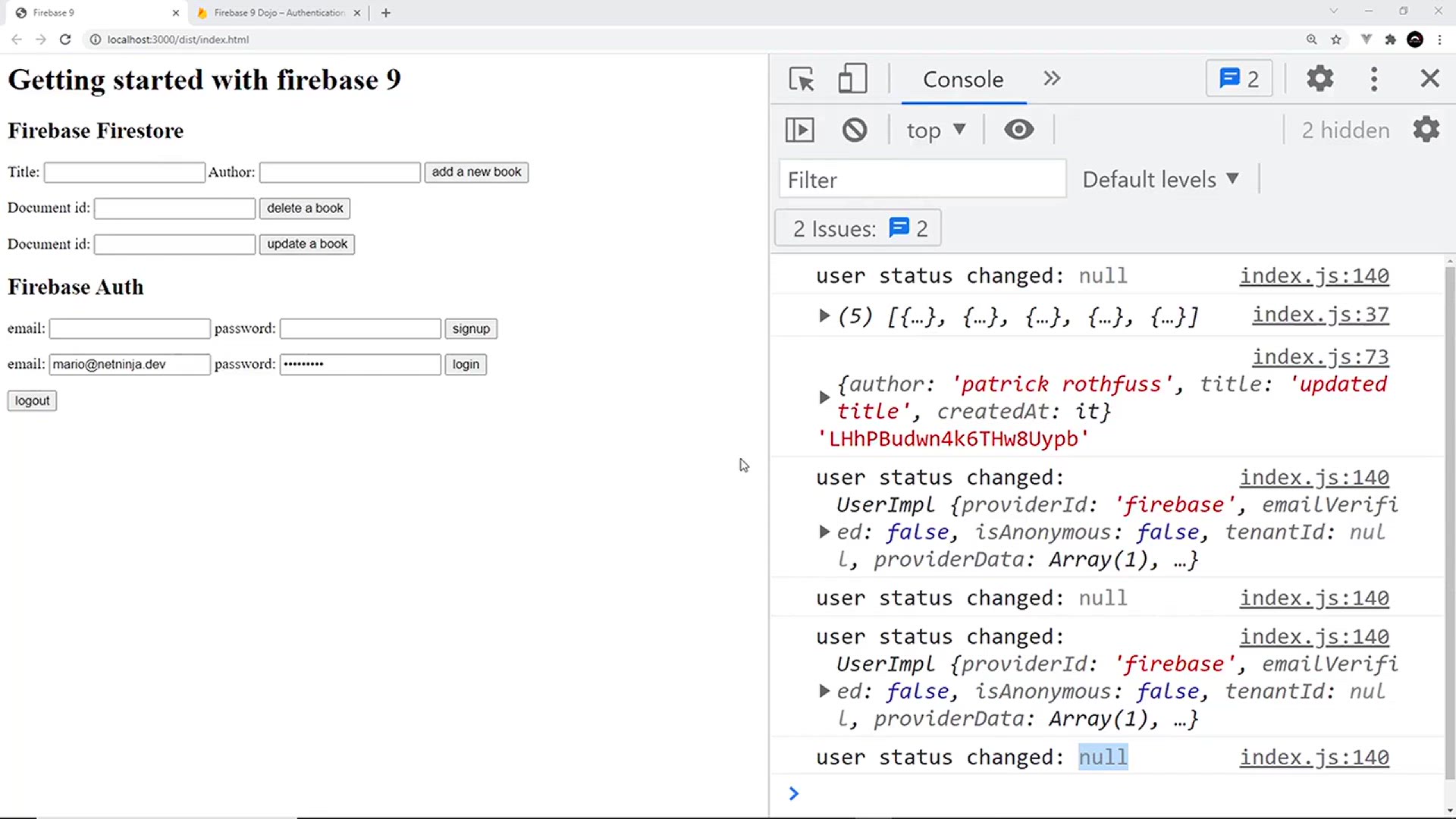Click the logout button

pyautogui.click(x=32, y=401)
